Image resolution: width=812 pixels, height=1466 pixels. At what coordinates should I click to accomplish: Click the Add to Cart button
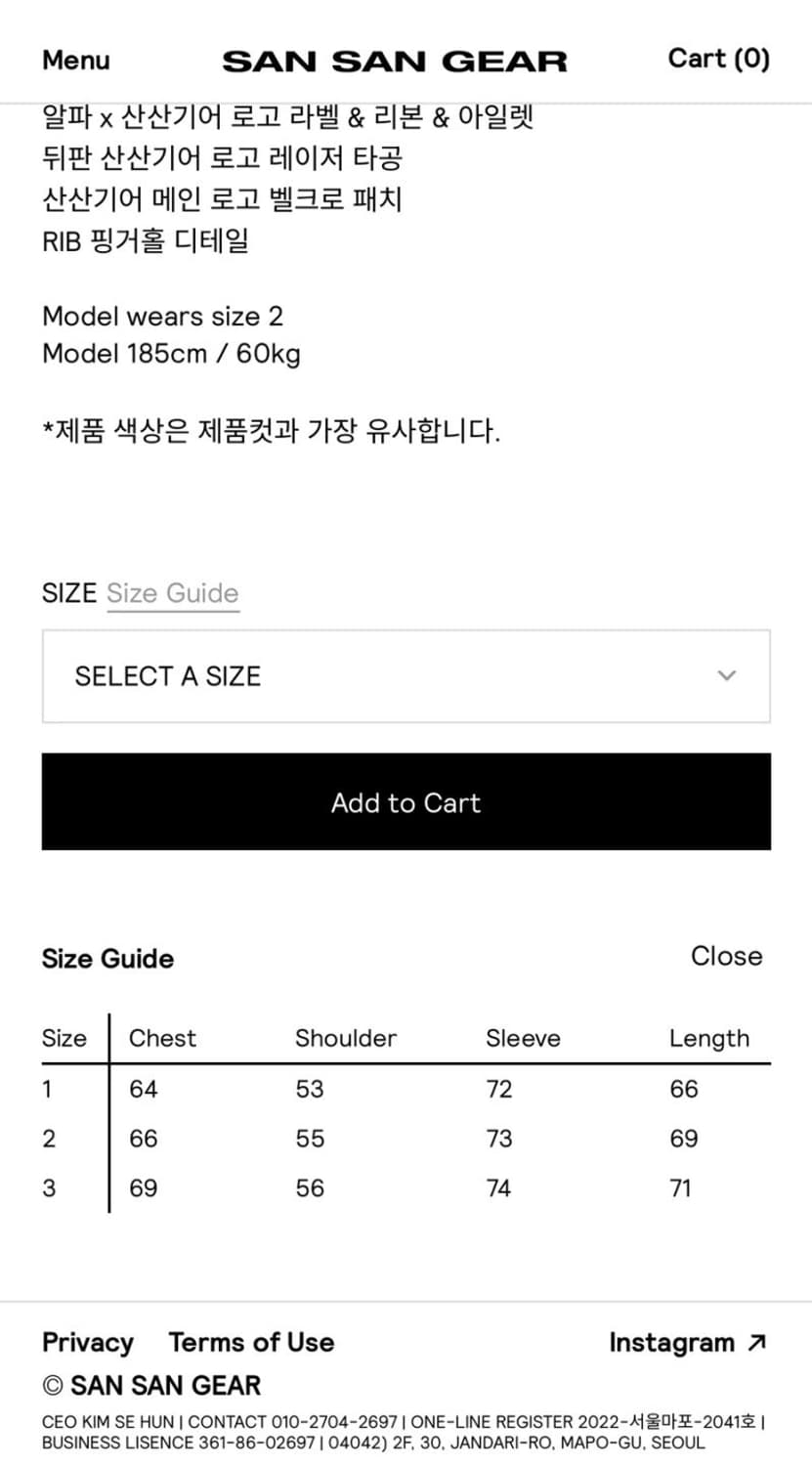[x=406, y=801]
